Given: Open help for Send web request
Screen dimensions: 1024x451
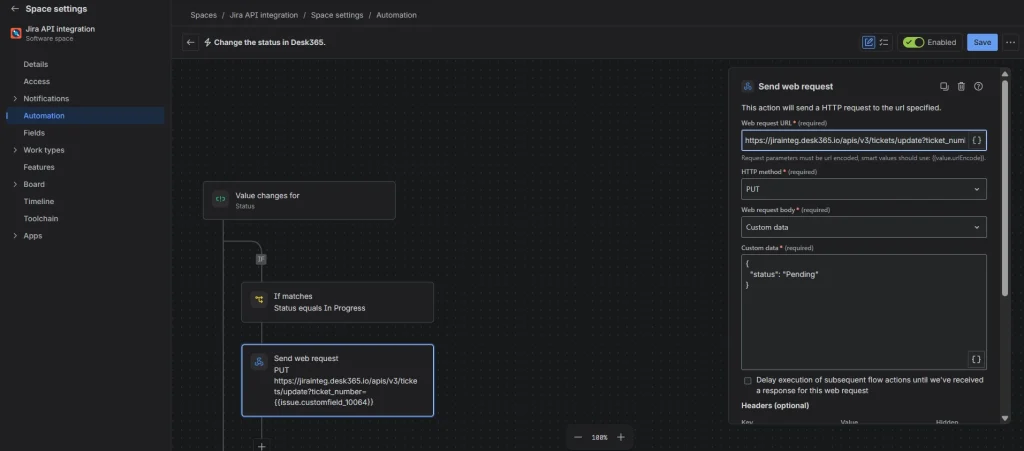Looking at the screenshot, I should pyautogui.click(x=978, y=86).
